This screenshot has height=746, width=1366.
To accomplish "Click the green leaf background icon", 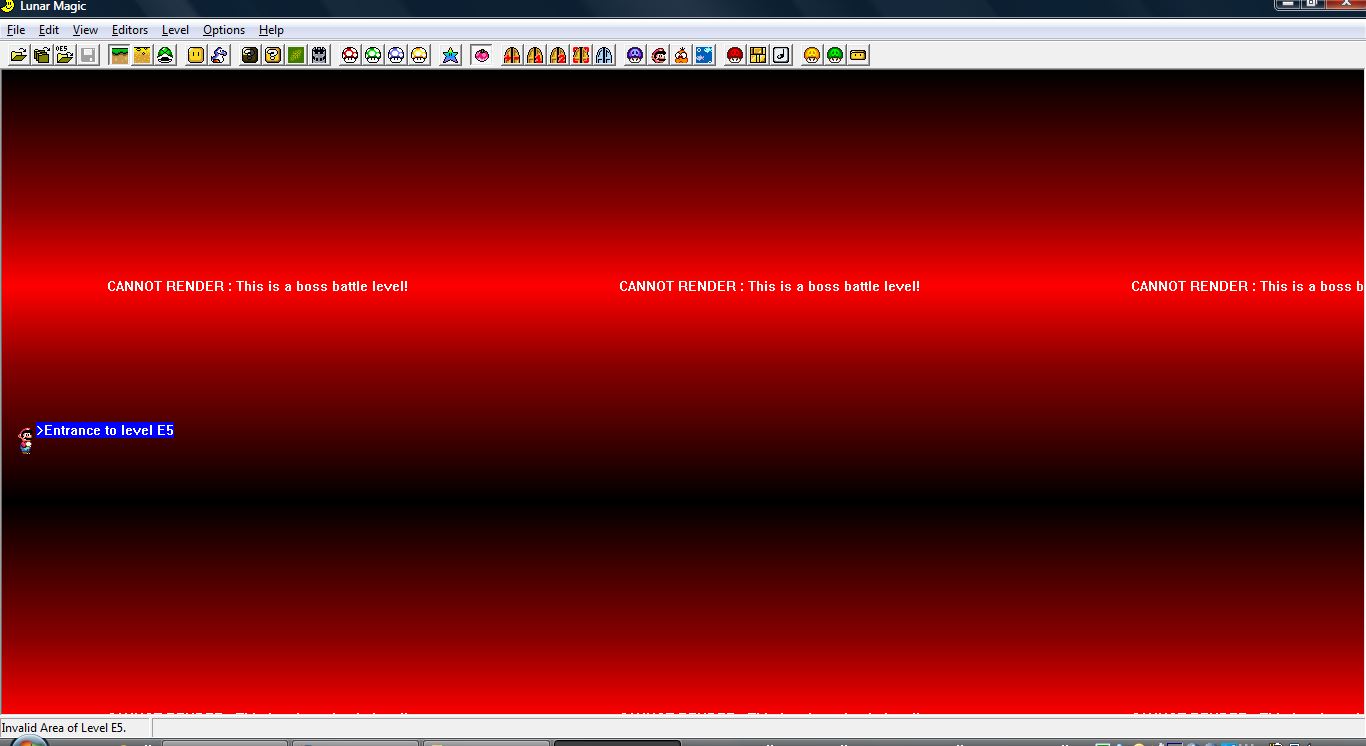I will 296,55.
